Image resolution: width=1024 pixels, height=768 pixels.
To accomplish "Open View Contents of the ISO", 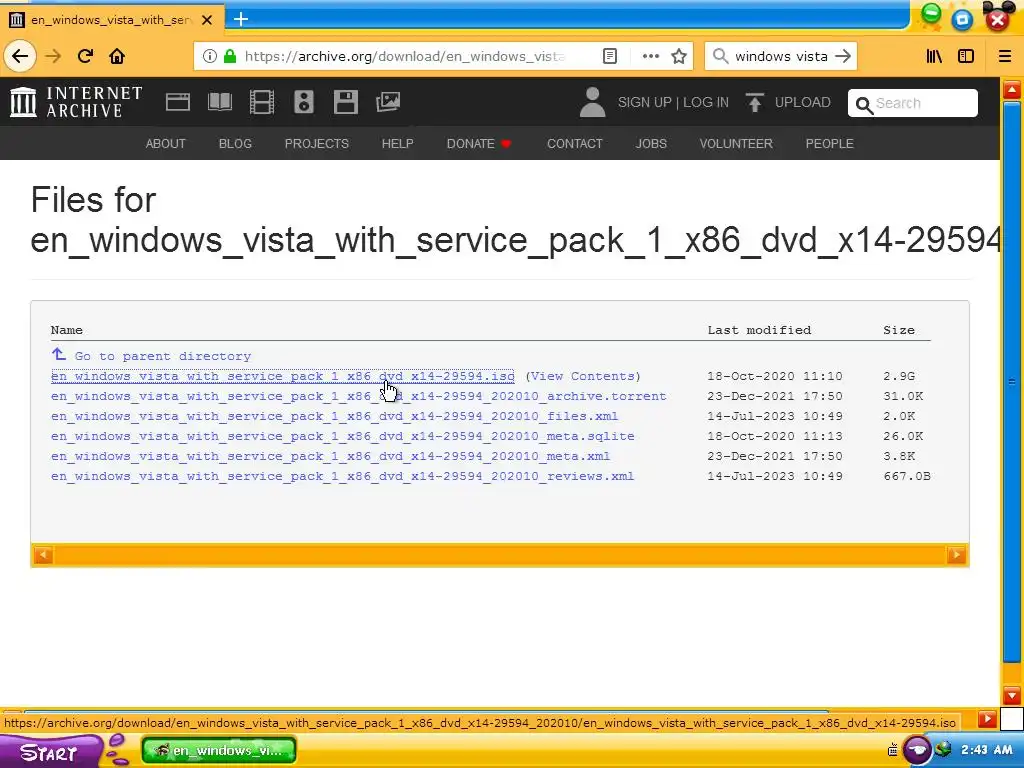I will click(583, 376).
